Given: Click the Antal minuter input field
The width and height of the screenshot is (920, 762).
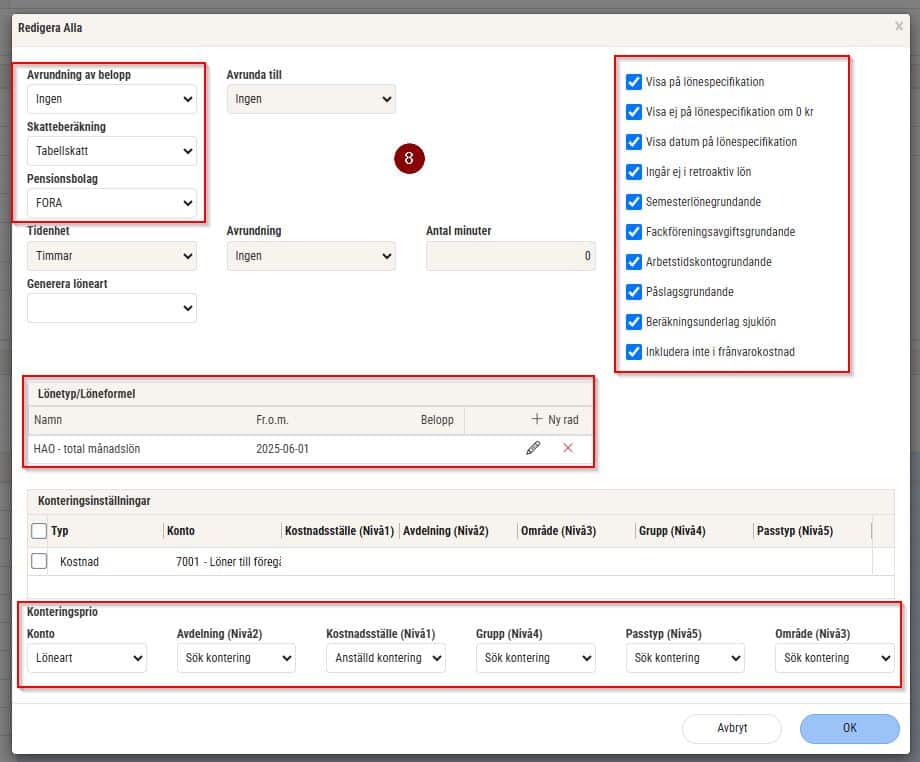Looking at the screenshot, I should pyautogui.click(x=510, y=256).
